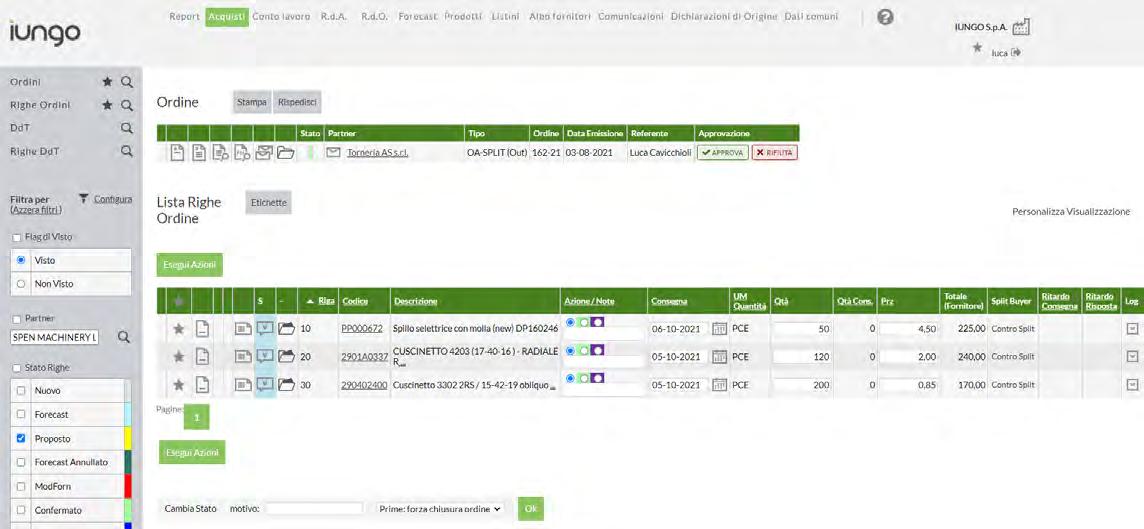The height and width of the screenshot is (529, 1144).
Task: Sort the table by the Codice header
Action: 354,301
